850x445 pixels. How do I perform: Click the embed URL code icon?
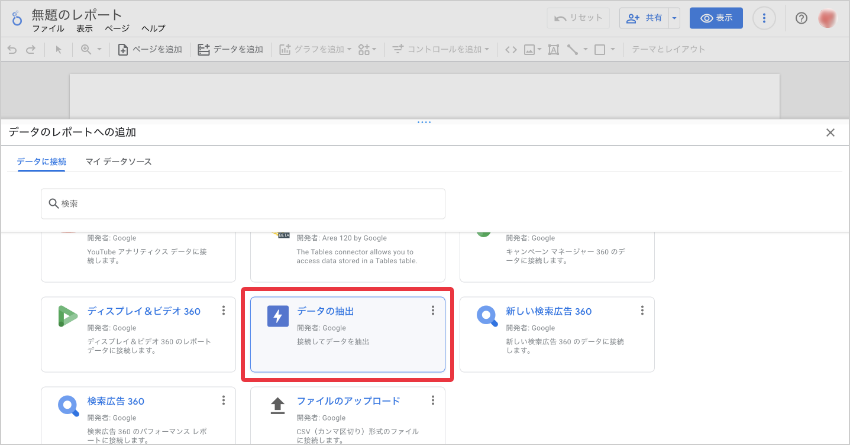pos(511,49)
